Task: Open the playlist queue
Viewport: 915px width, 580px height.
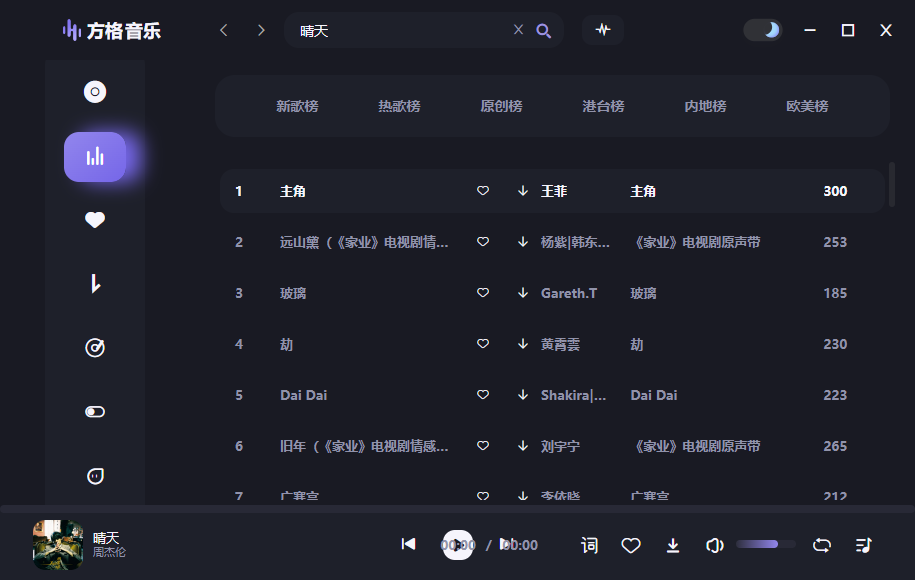Action: (864, 545)
